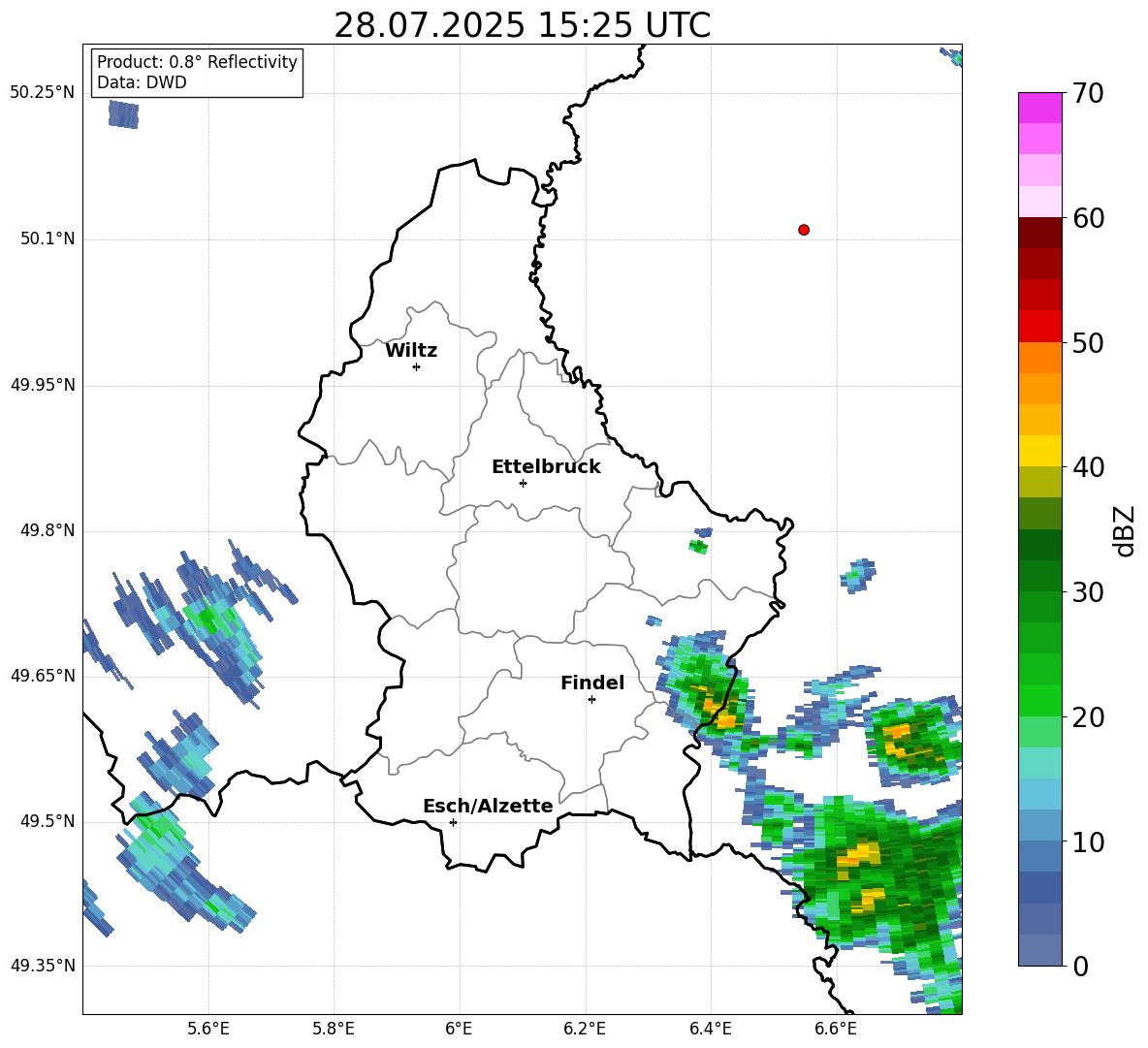Click the colorbar label 10
1148x1048 pixels.
[x=1088, y=842]
